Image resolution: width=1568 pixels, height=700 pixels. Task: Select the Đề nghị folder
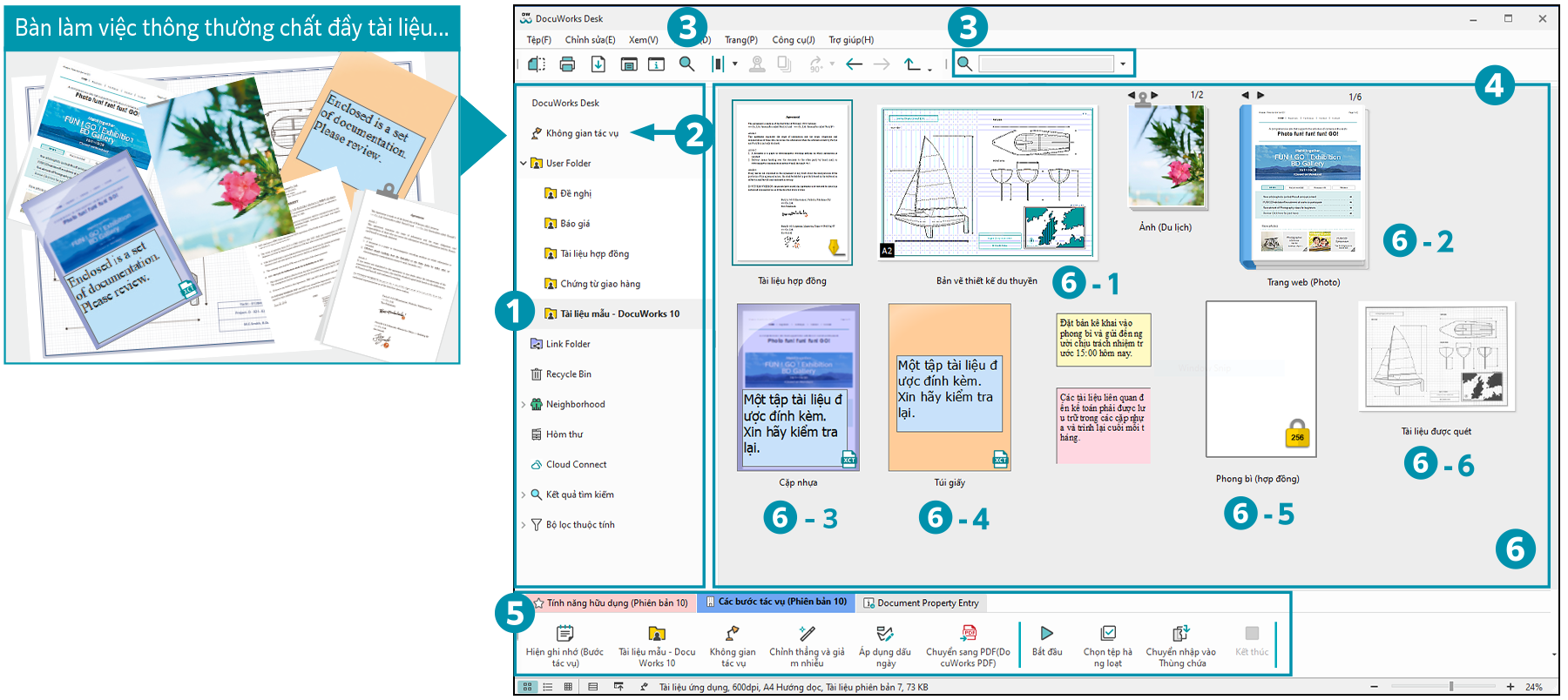coord(576,193)
